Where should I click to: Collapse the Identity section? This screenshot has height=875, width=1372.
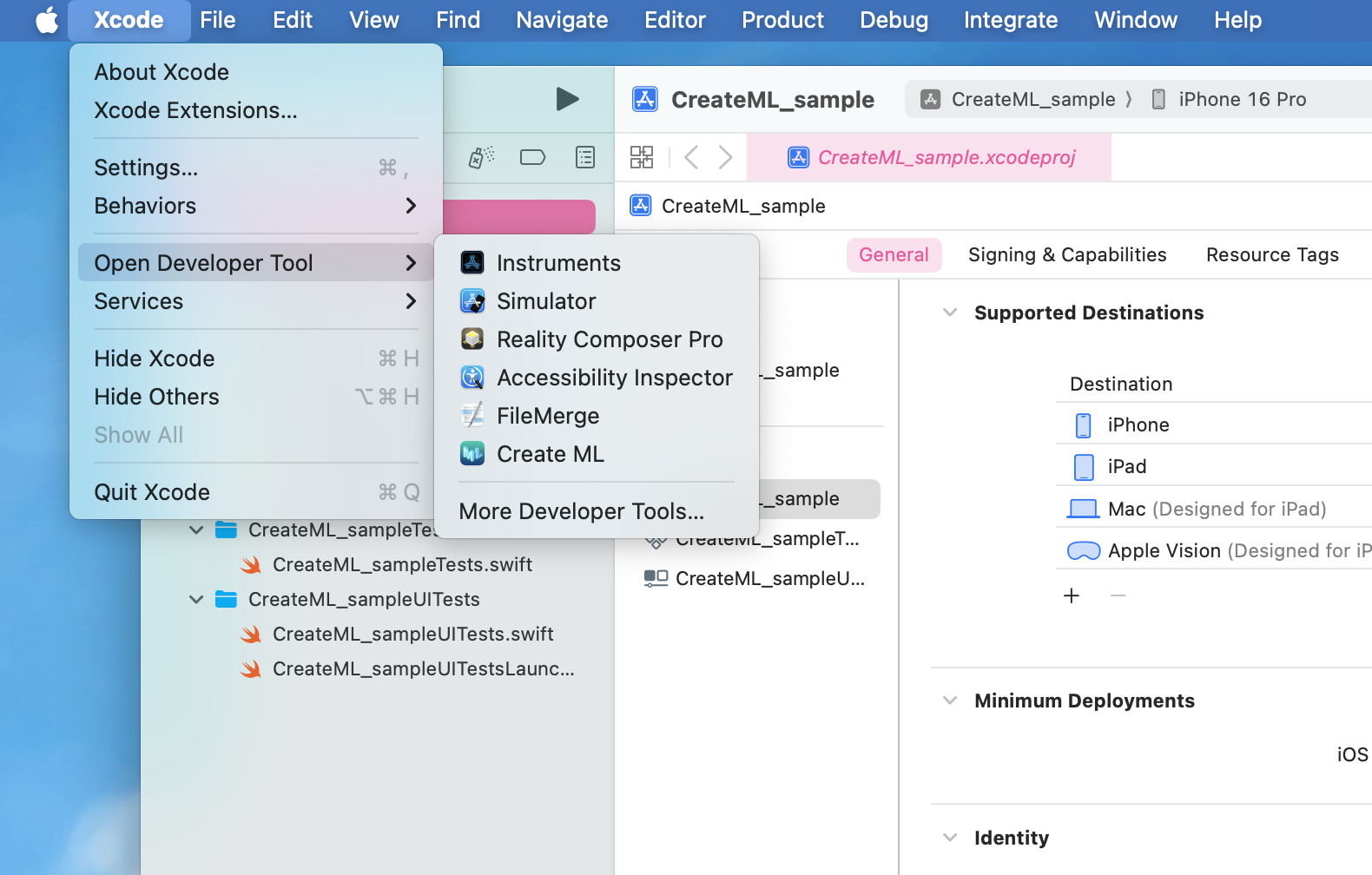tap(950, 838)
